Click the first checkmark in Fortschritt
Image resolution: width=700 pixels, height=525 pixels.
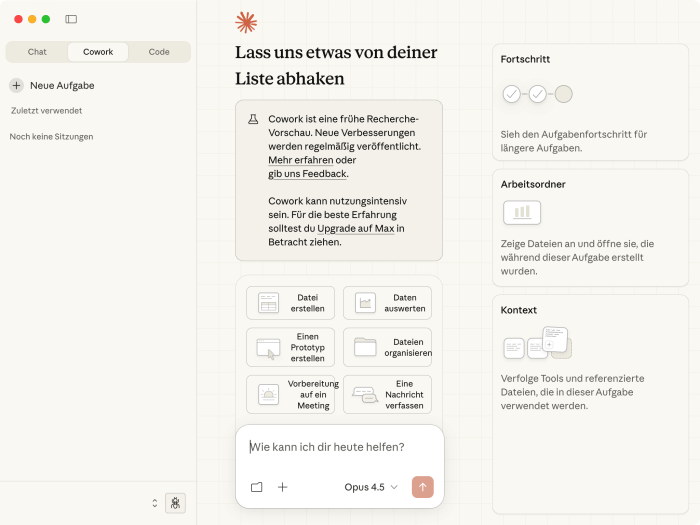(512, 94)
